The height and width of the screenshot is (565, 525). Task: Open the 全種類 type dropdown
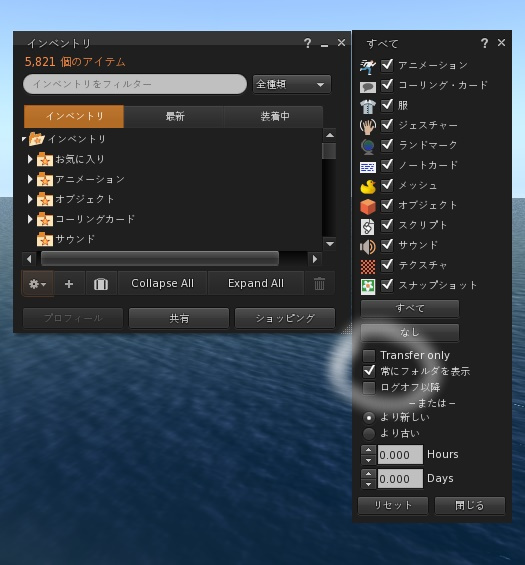[x=292, y=85]
